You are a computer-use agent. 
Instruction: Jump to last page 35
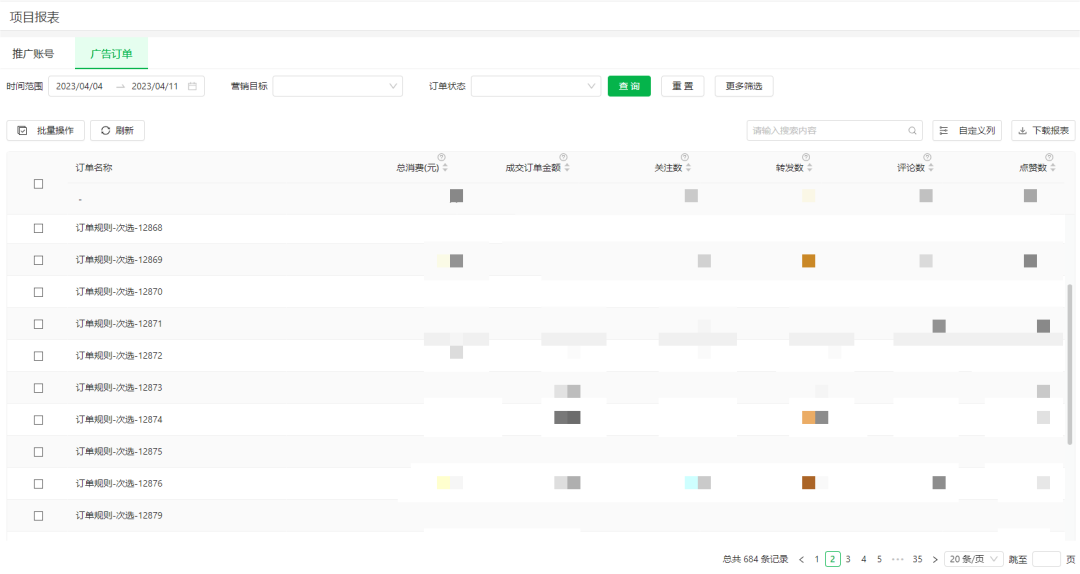(x=917, y=560)
